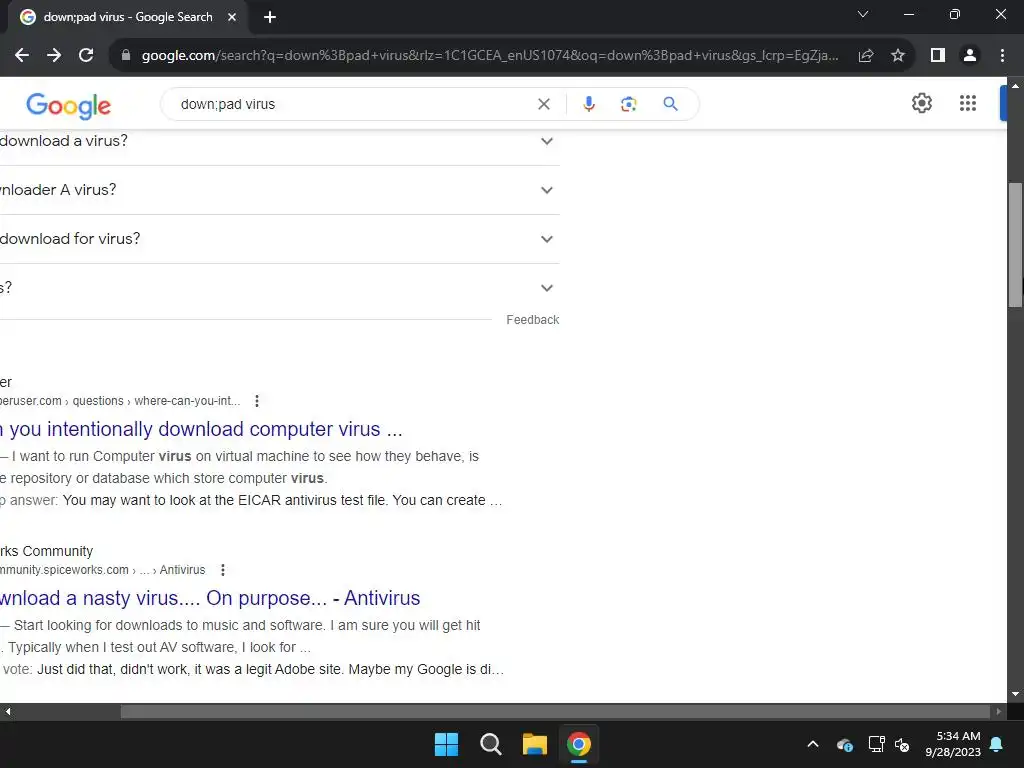
Task: Open OneDrive cloud tray icon
Action: tap(844, 744)
